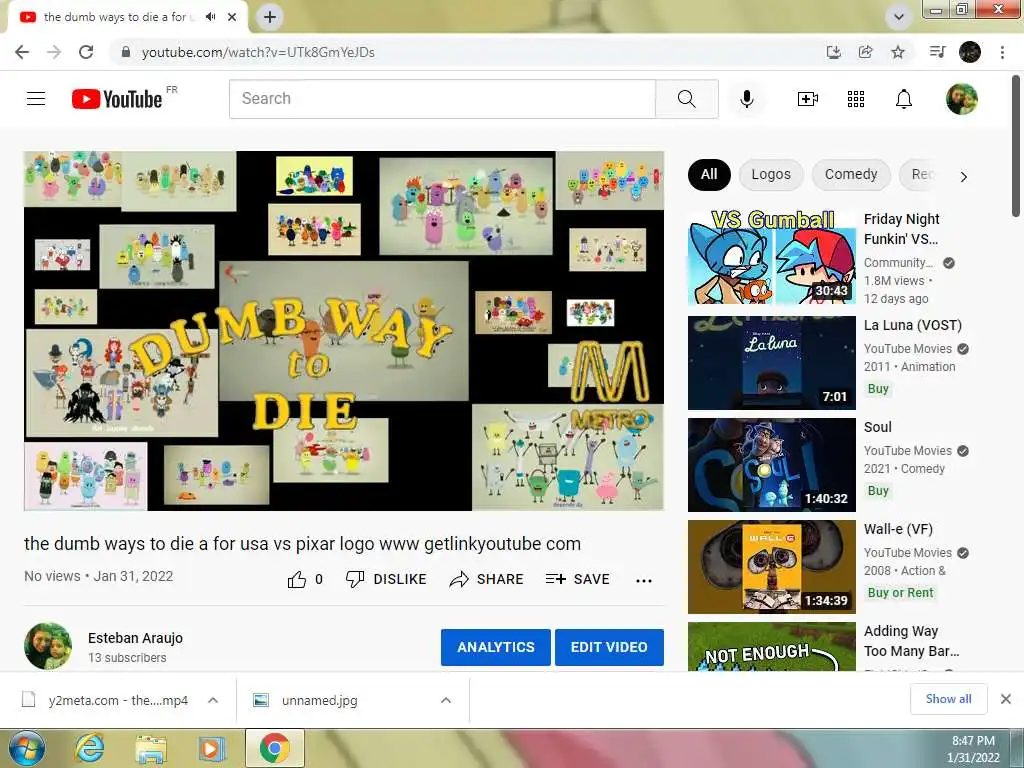Open the notifications bell
Viewport: 1024px width, 768px height.
[x=904, y=99]
